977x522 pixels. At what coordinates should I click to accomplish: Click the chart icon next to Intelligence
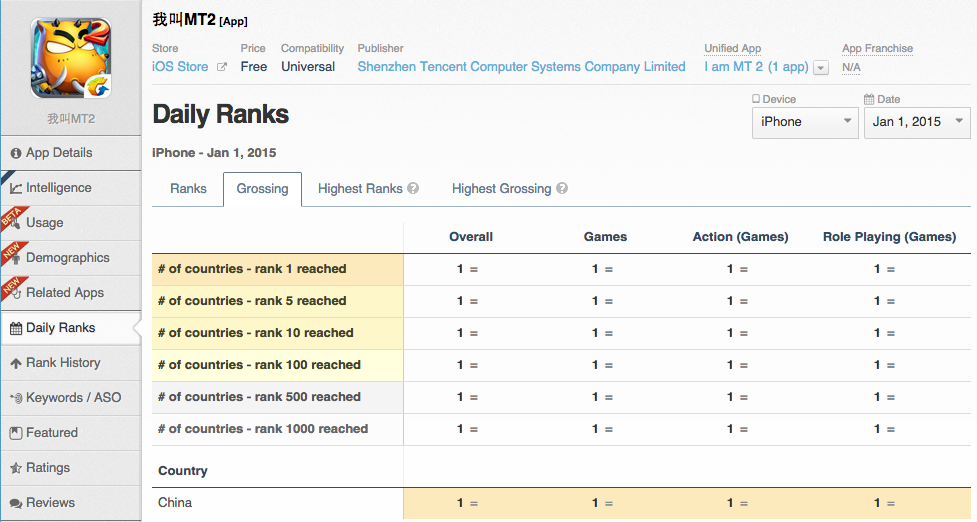pos(16,188)
